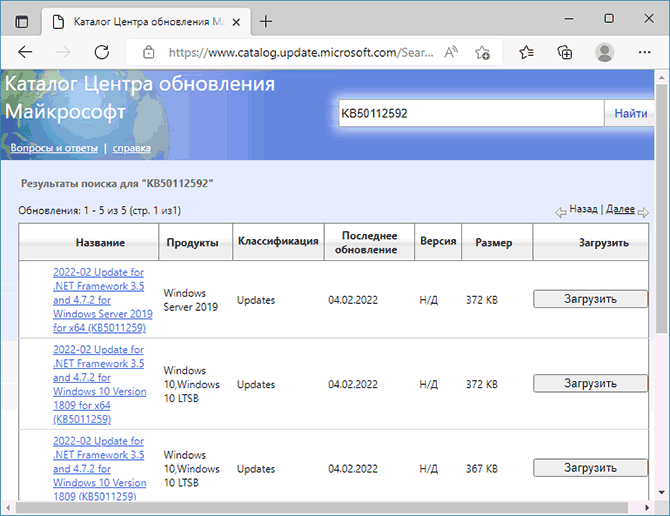Sort by the Последнее обновление column header
The image size is (670, 516).
point(369,242)
